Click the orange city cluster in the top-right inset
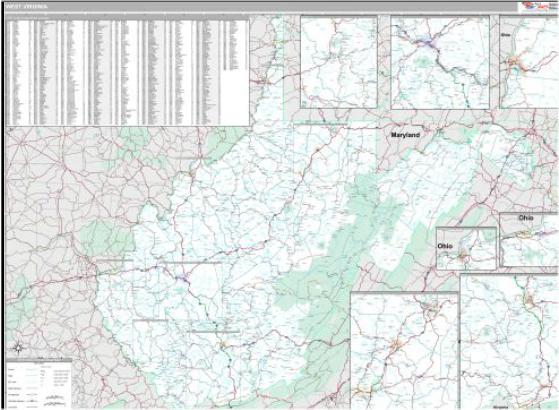559x410 pixels. click(x=514, y=63)
